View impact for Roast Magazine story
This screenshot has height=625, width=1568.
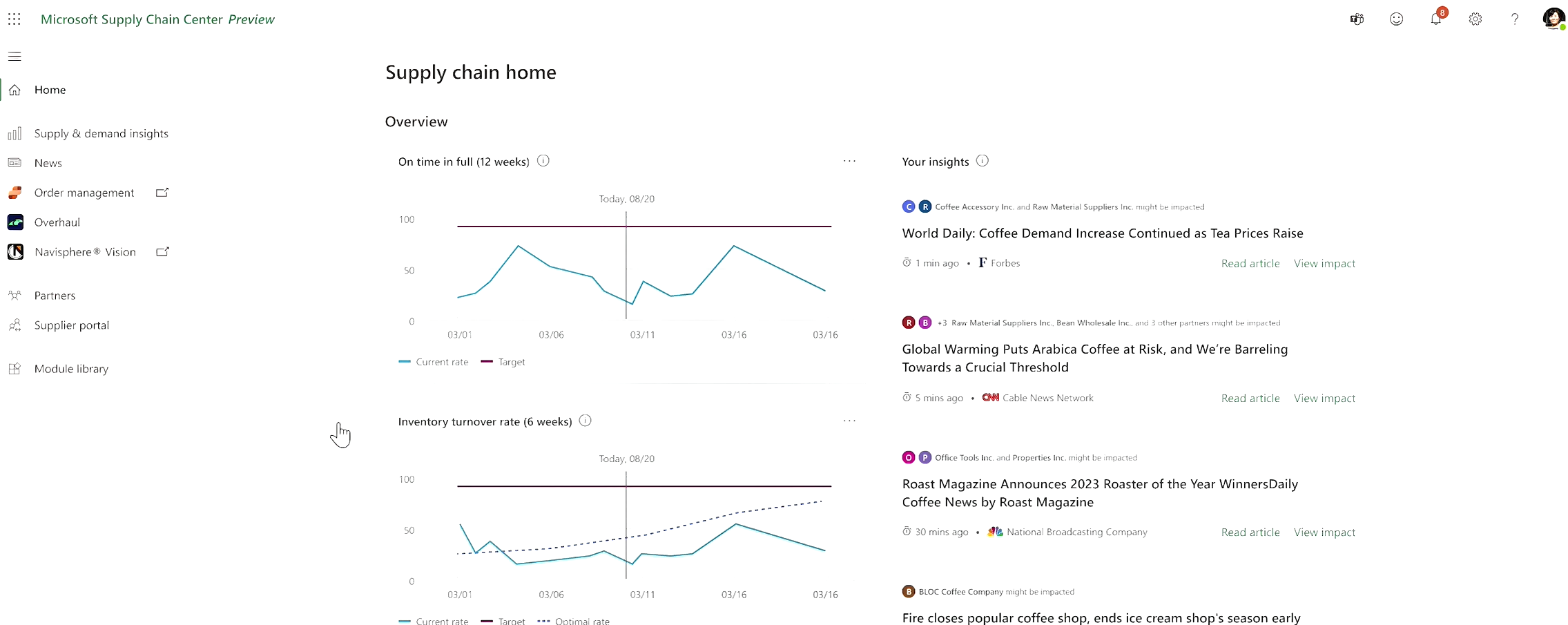(x=1324, y=532)
